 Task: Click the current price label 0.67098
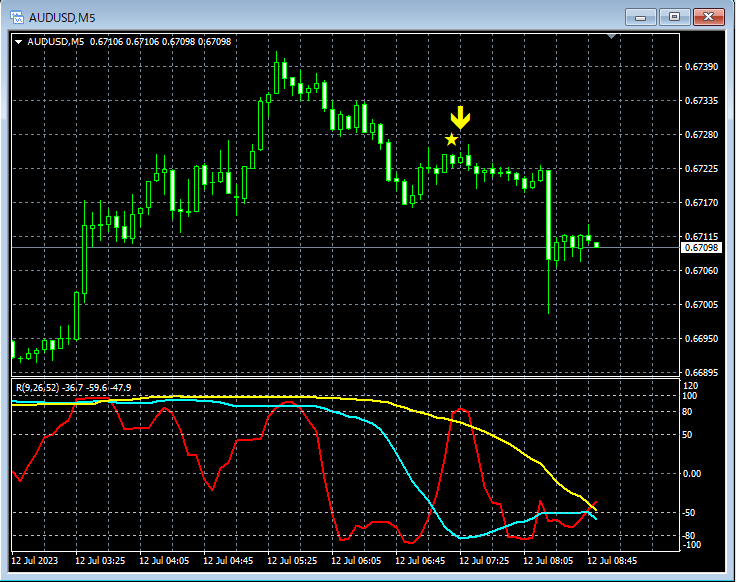tap(701, 248)
